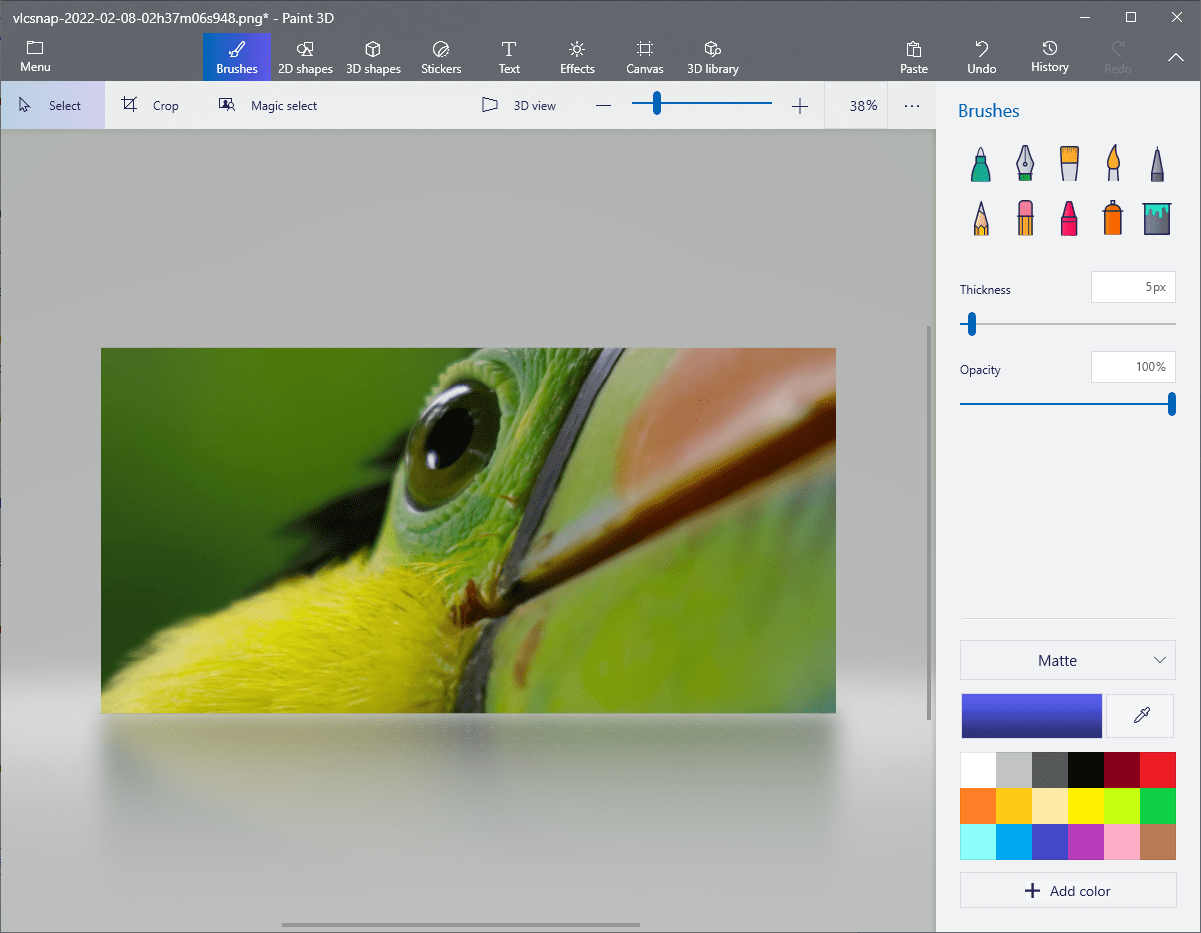The width and height of the screenshot is (1201, 933).
Task: Open the Stickers tab
Action: click(441, 57)
